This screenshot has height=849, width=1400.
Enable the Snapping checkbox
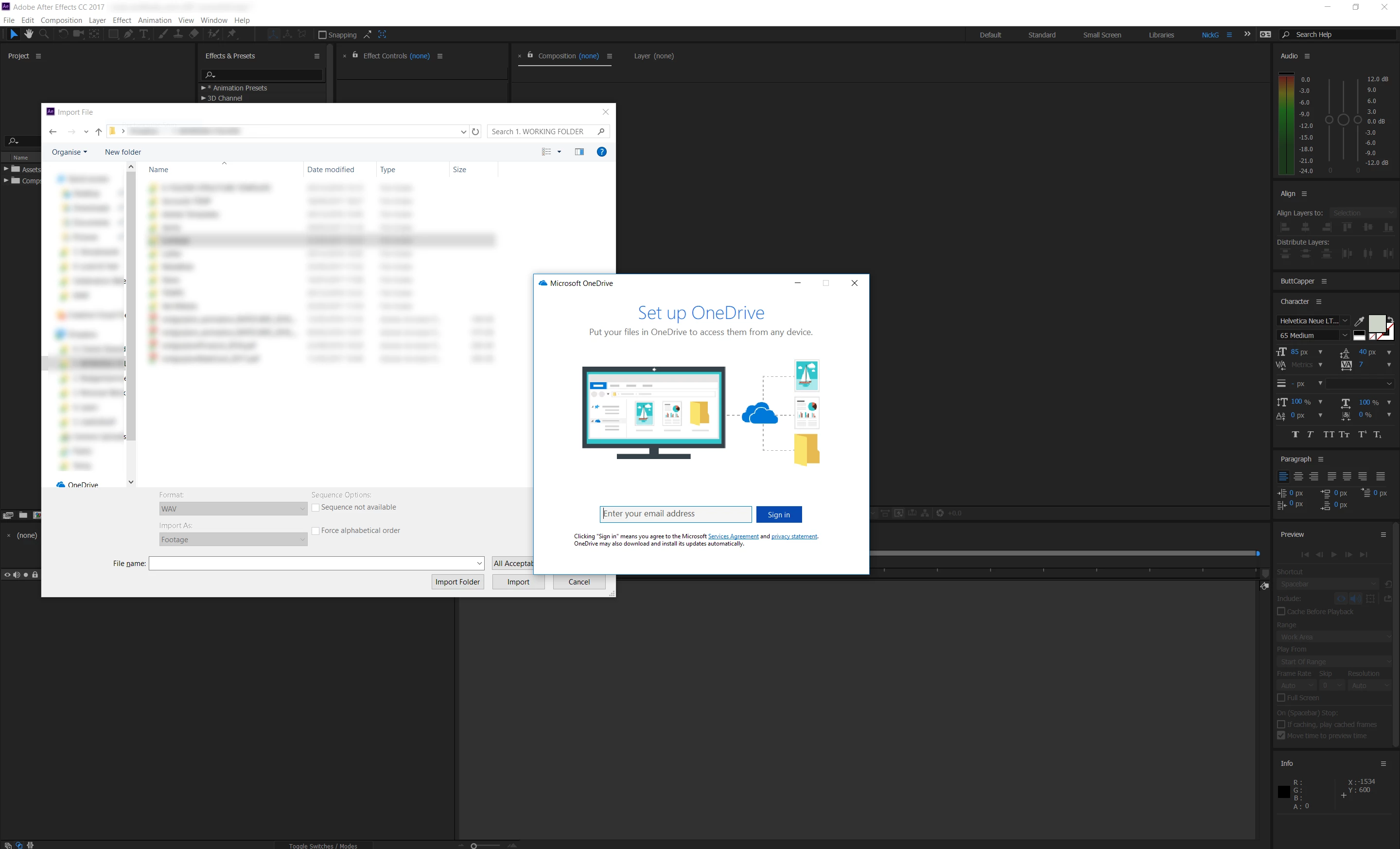coord(322,35)
